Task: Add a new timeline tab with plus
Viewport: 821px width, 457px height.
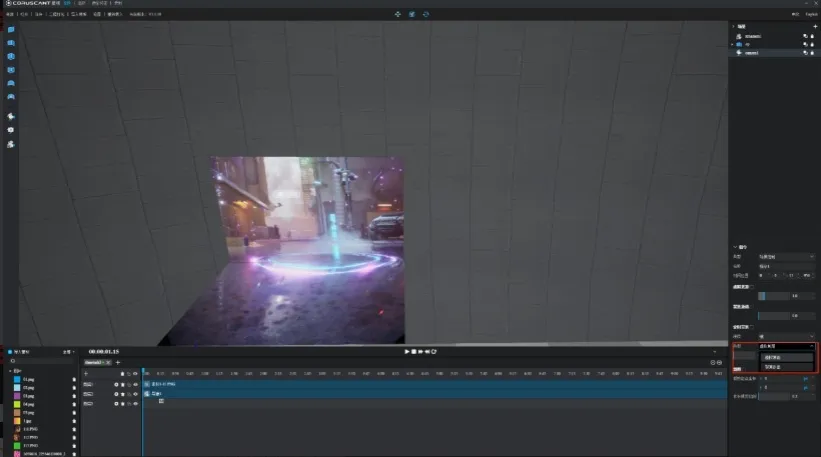Action: [x=118, y=362]
